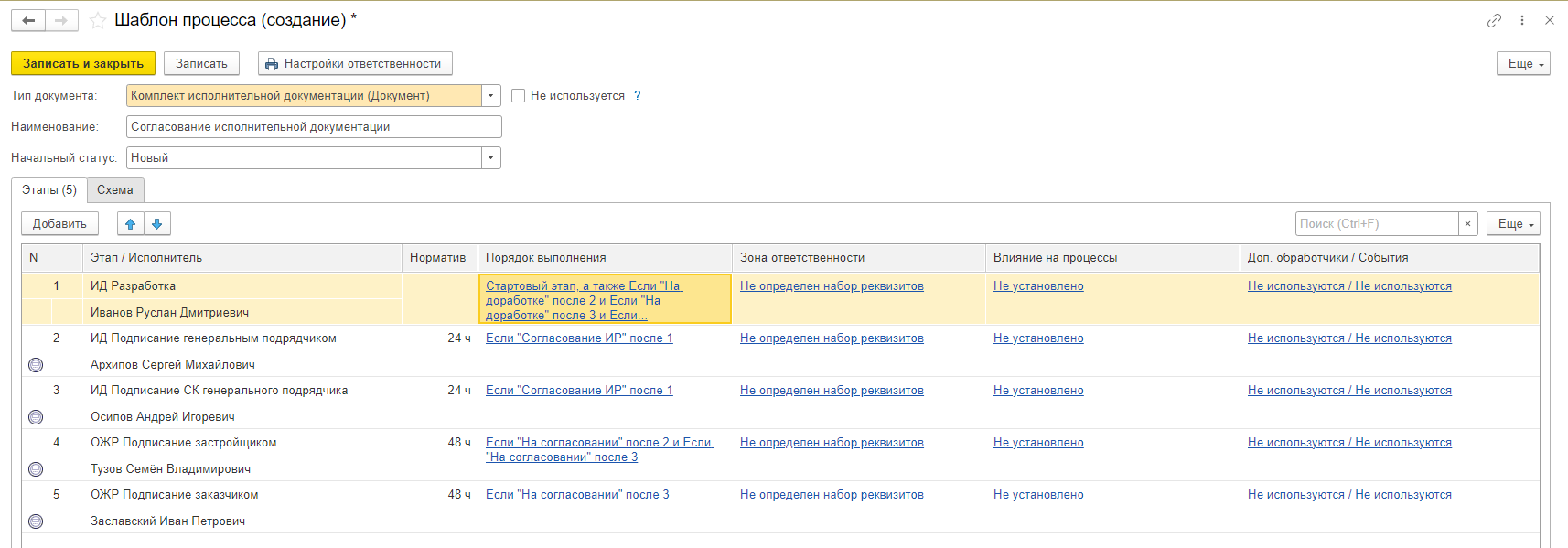
Task: Open 'Настройки ответственности' settings
Action: tap(355, 63)
